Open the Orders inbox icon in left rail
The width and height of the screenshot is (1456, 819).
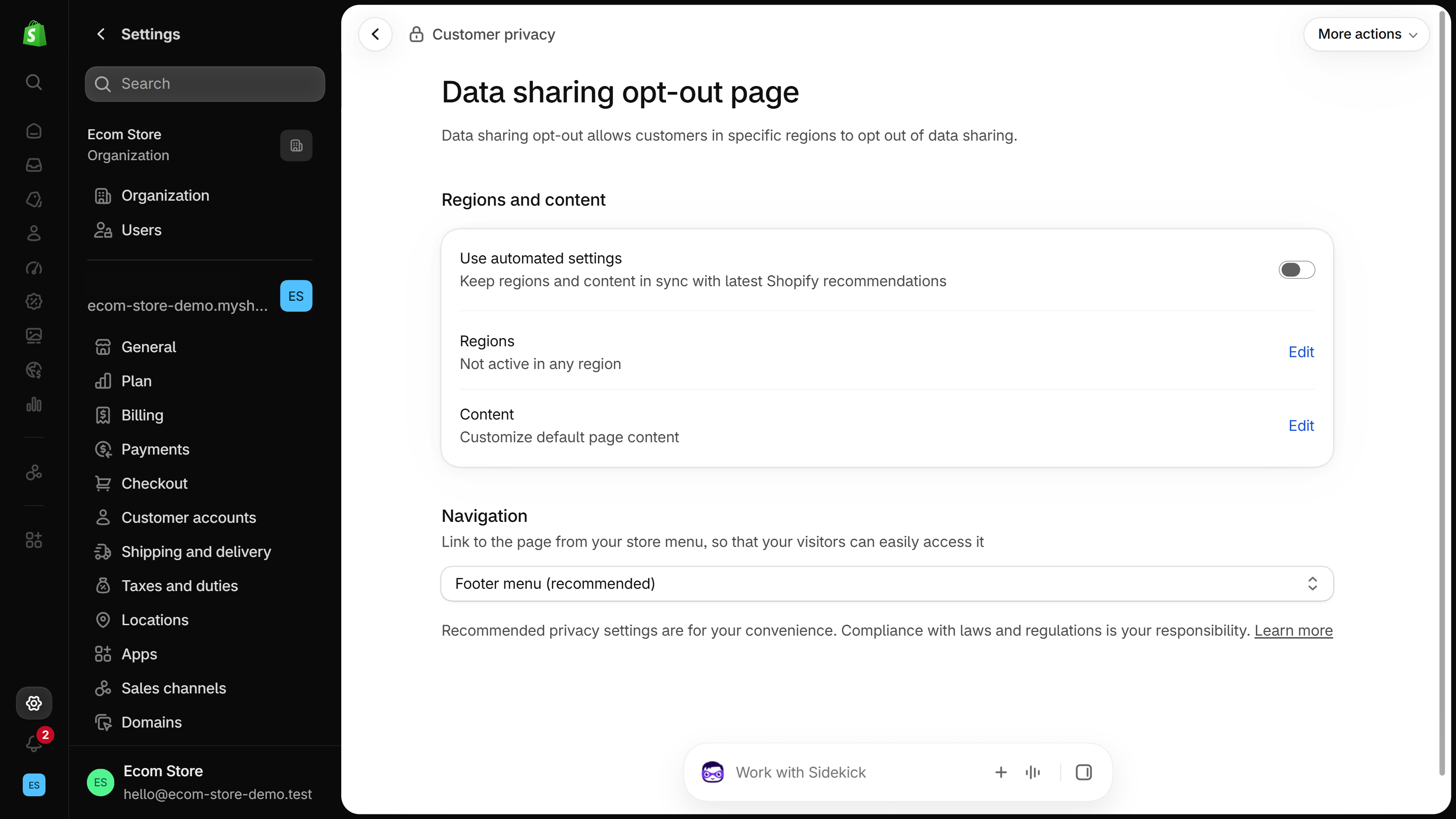pyautogui.click(x=34, y=165)
